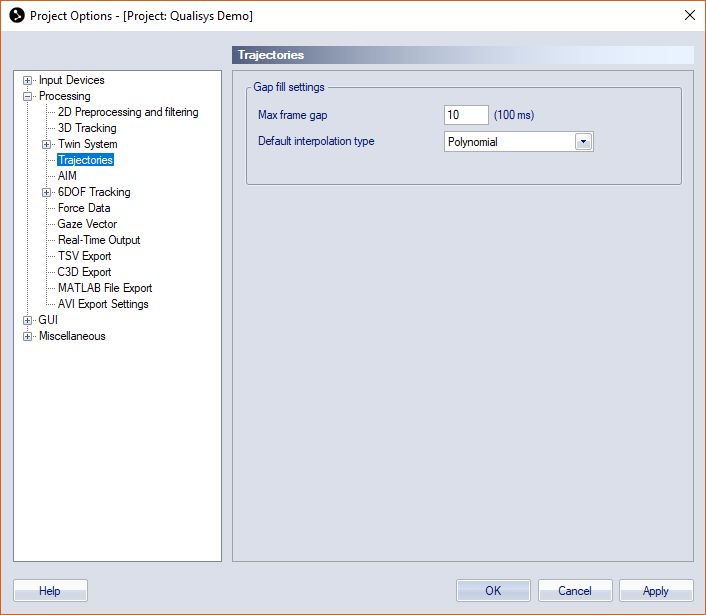Expand the Input Devices tree node
Viewport: 706px width, 615px height.
27,81
